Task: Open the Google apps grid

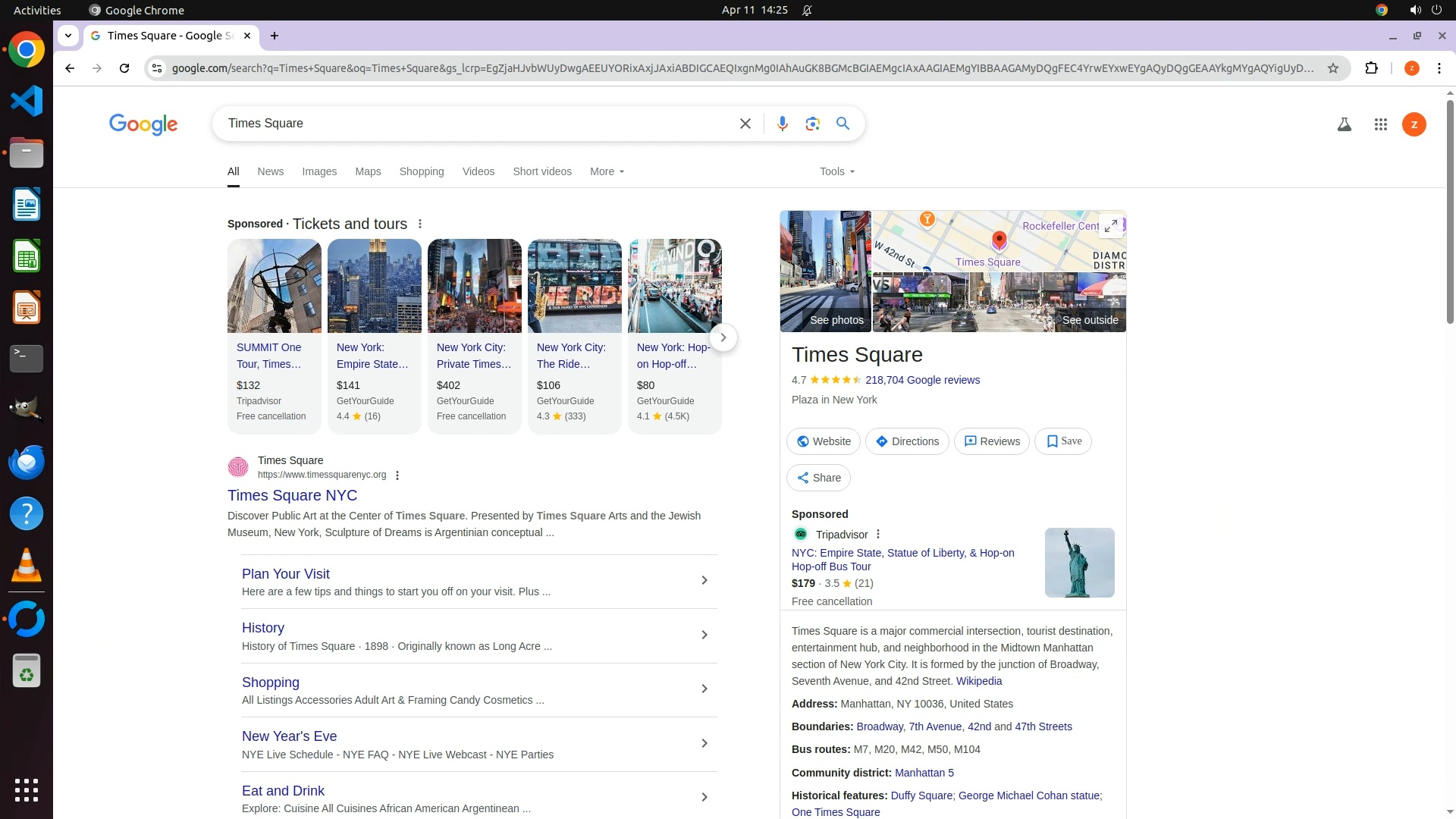Action: click(1380, 124)
